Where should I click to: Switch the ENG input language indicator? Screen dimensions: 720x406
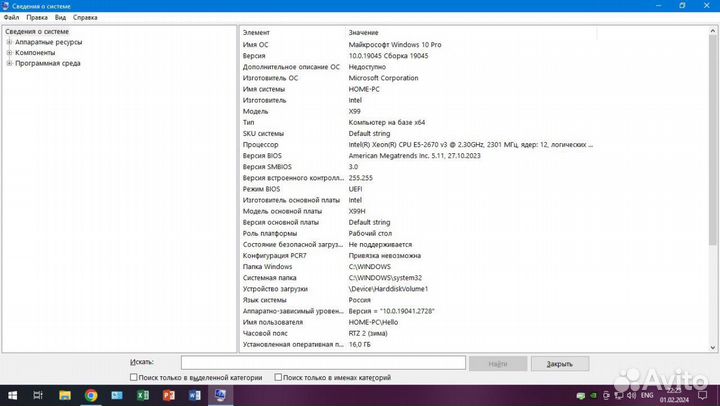[647, 395]
